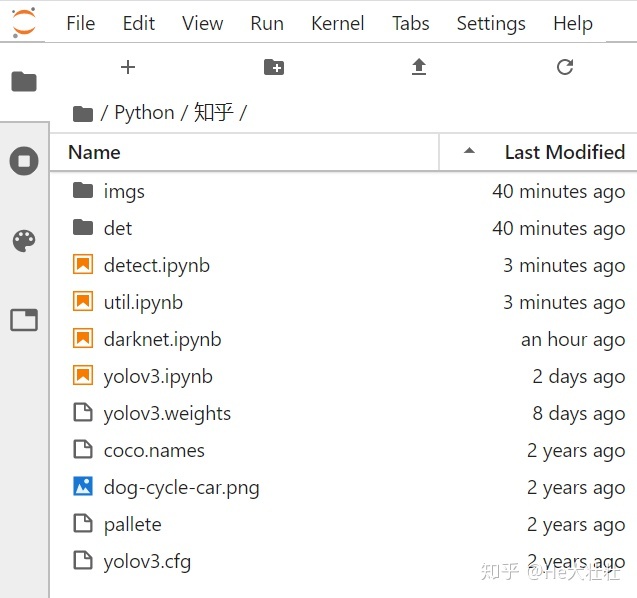Create a new folder with toolbar icon
This screenshot has width=637, height=598.
click(x=274, y=67)
